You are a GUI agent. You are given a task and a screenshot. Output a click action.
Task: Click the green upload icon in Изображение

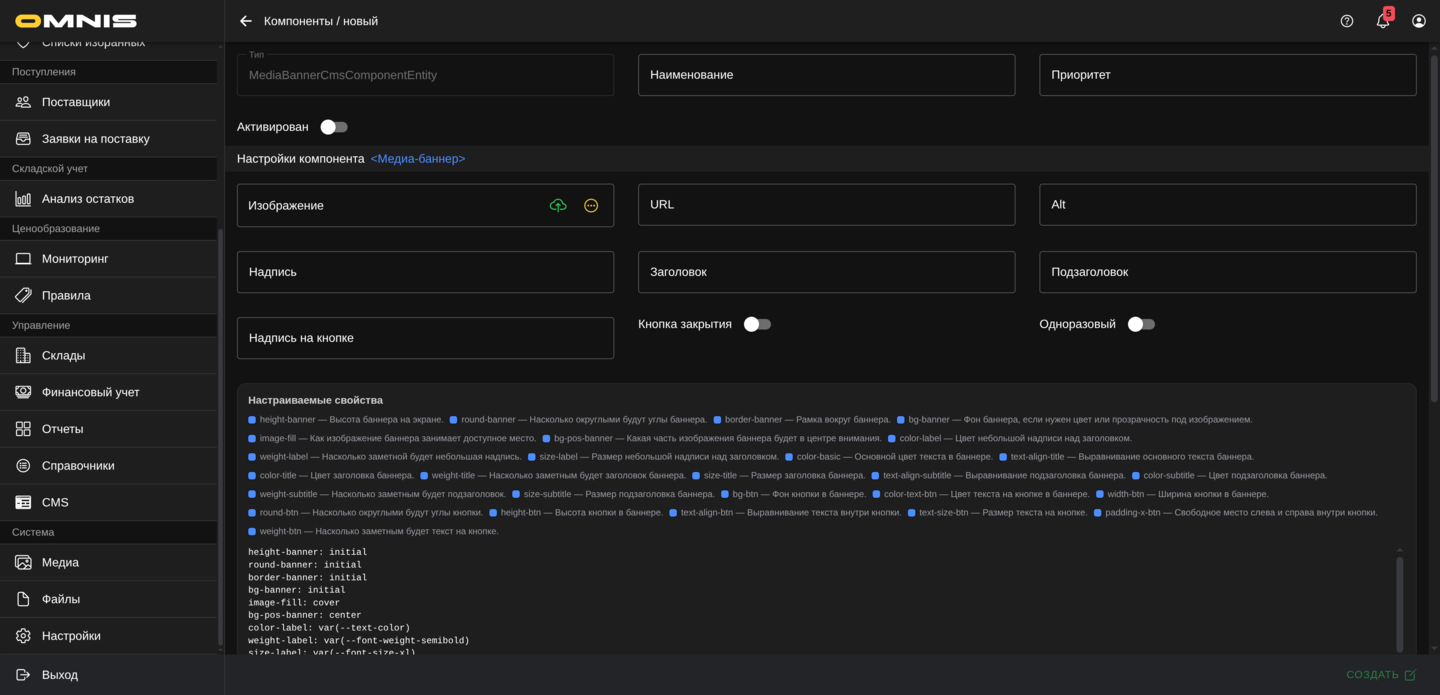558,205
